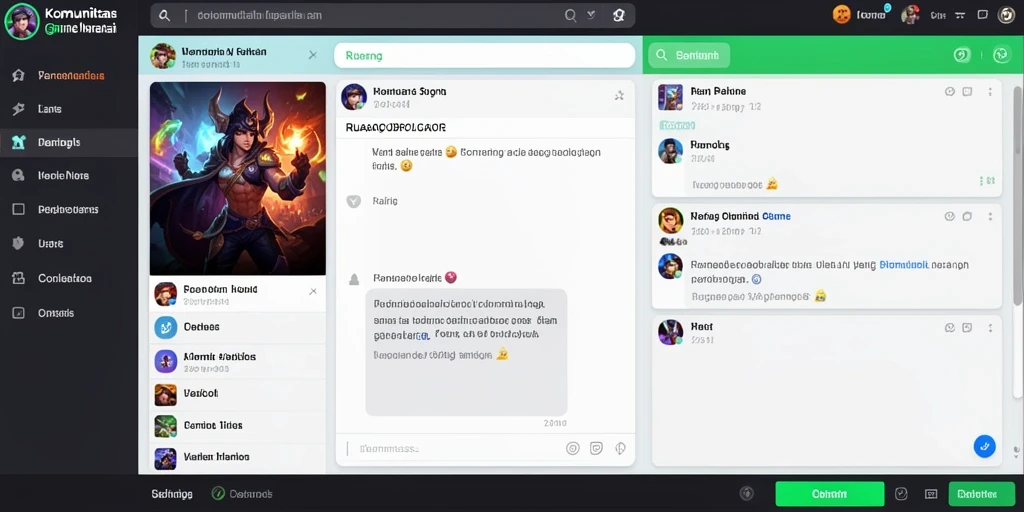Toggle the star pin icon in chat header
The height and width of the screenshot is (512, 1024).
[619, 96]
